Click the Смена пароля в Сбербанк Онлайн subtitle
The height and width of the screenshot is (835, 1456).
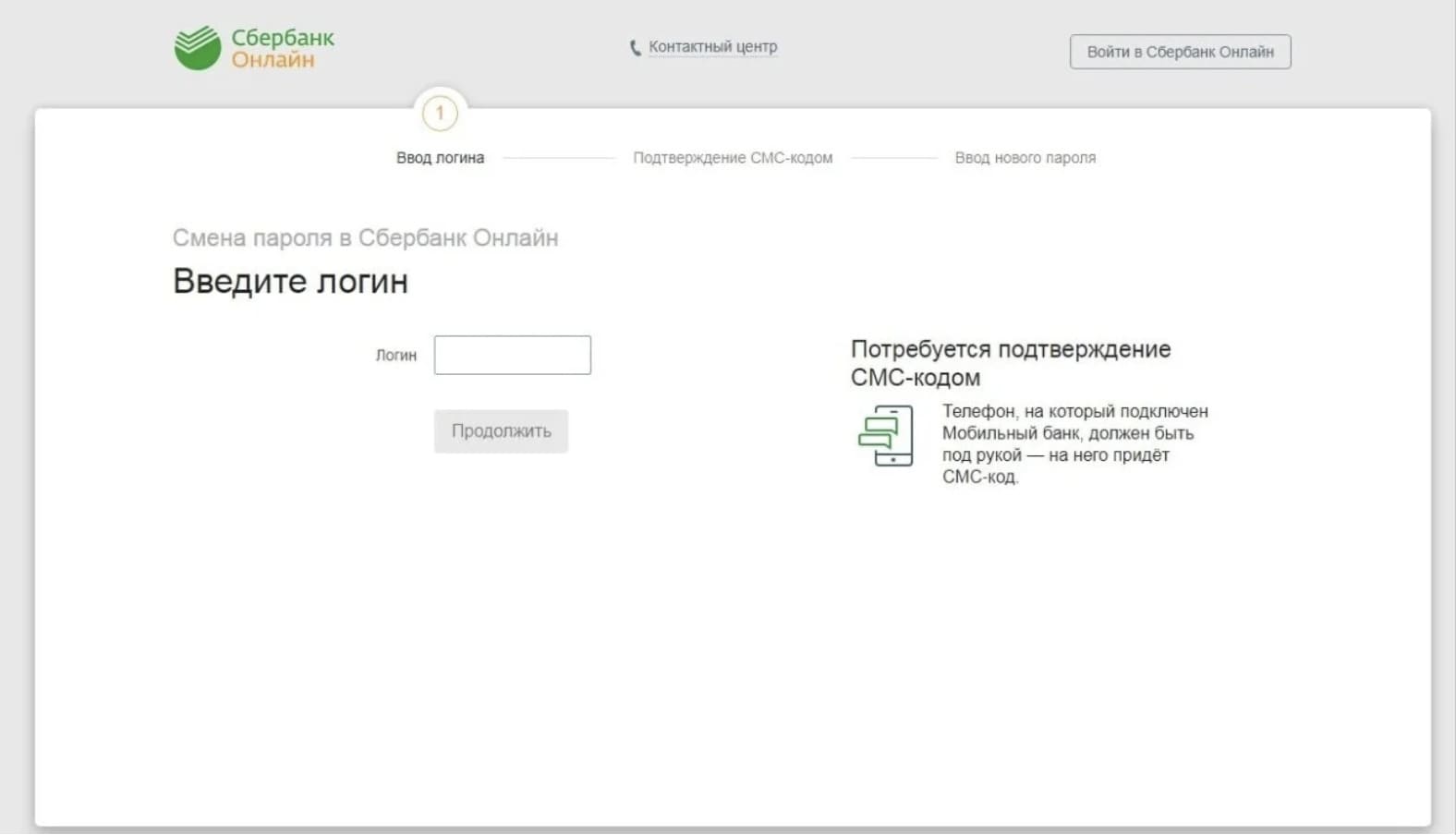[365, 238]
